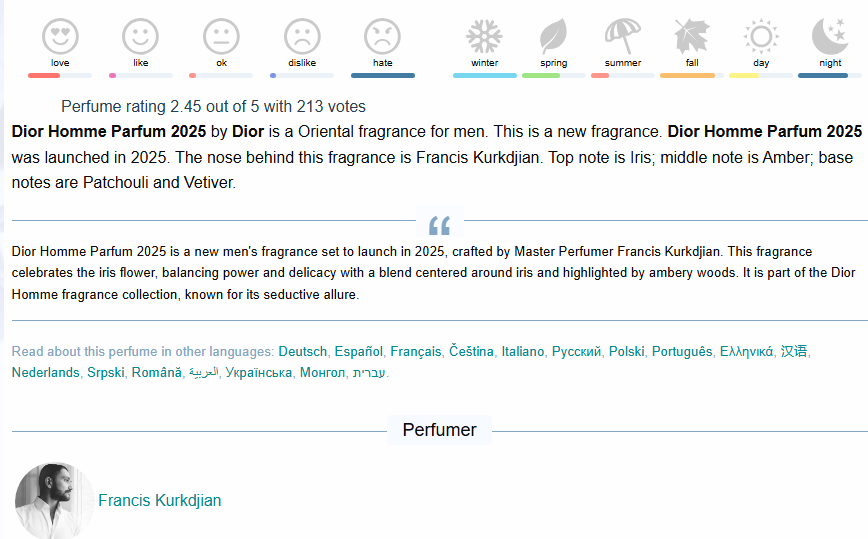The image size is (868, 539).
Task: Pick the night moon icon
Action: tap(830, 36)
